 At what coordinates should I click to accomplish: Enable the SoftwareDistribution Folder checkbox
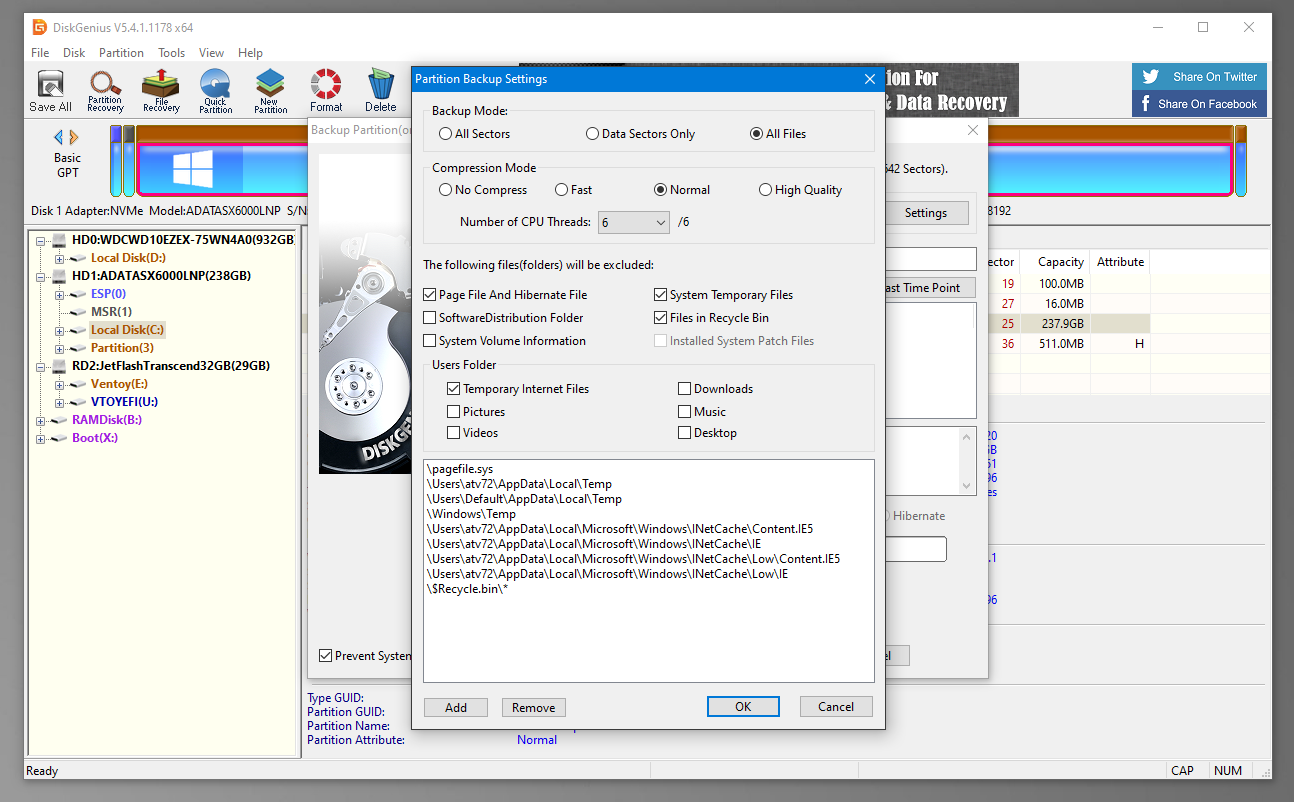pyautogui.click(x=430, y=318)
